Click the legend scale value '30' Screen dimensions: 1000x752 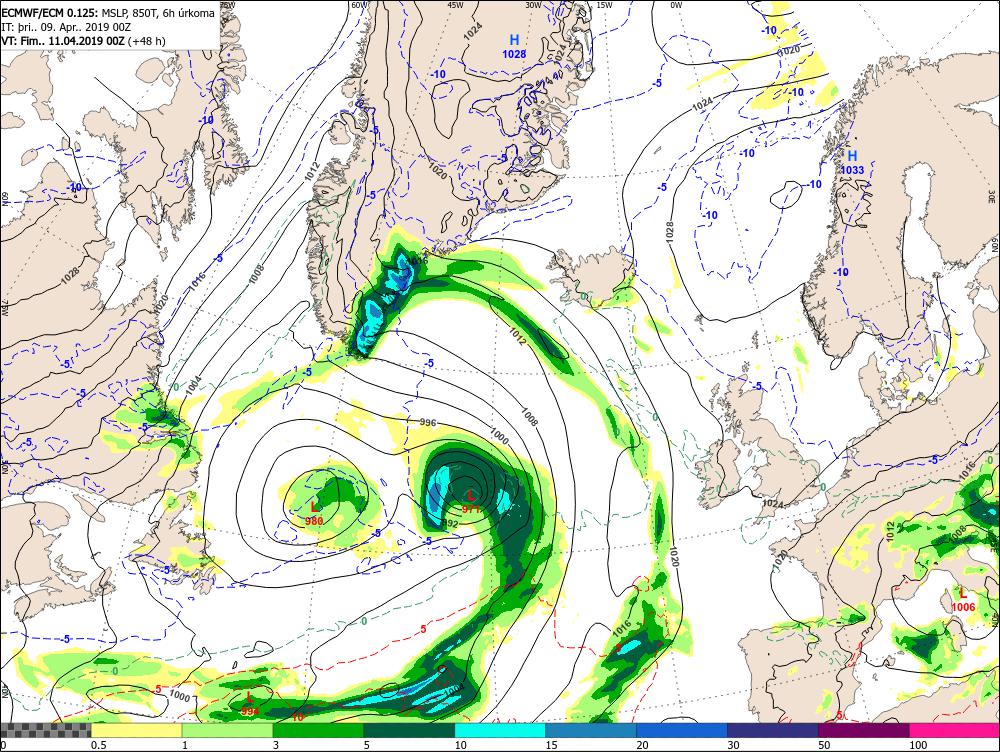733,745
